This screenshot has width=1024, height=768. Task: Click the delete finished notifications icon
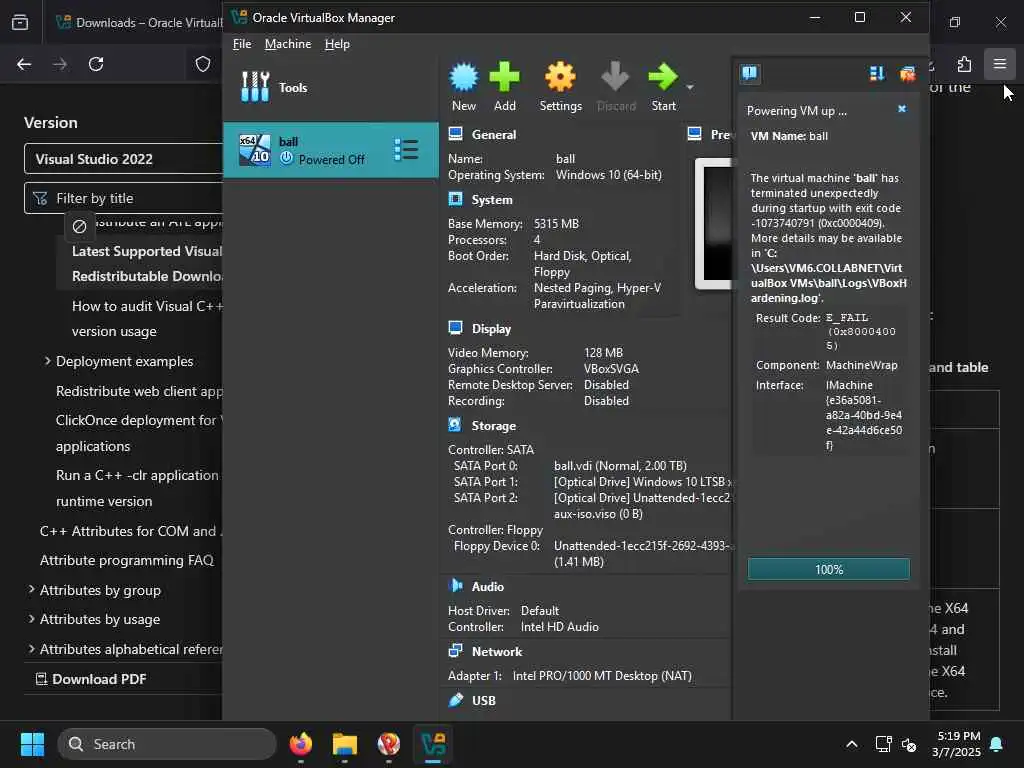907,74
